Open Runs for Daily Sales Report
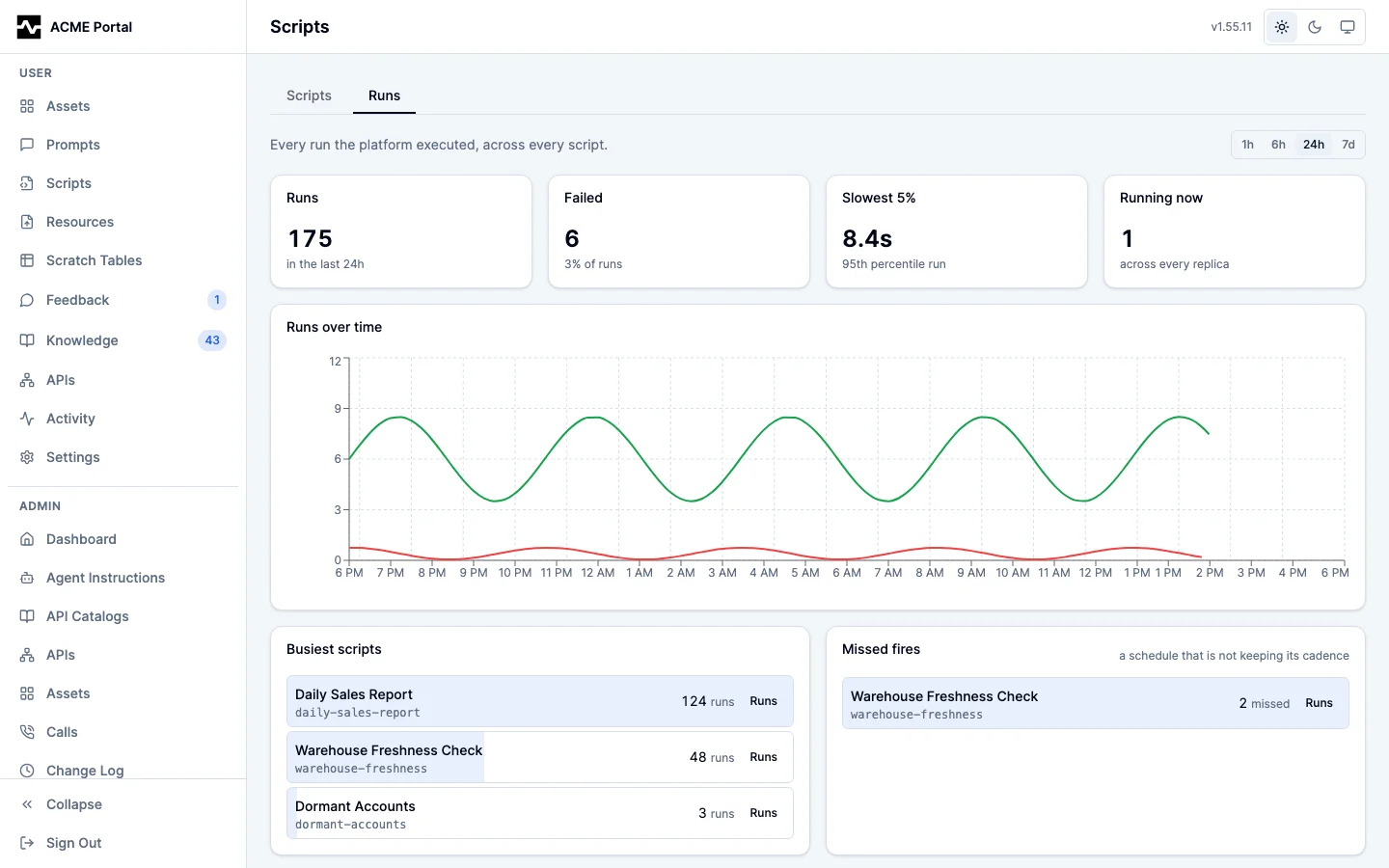 click(x=763, y=701)
